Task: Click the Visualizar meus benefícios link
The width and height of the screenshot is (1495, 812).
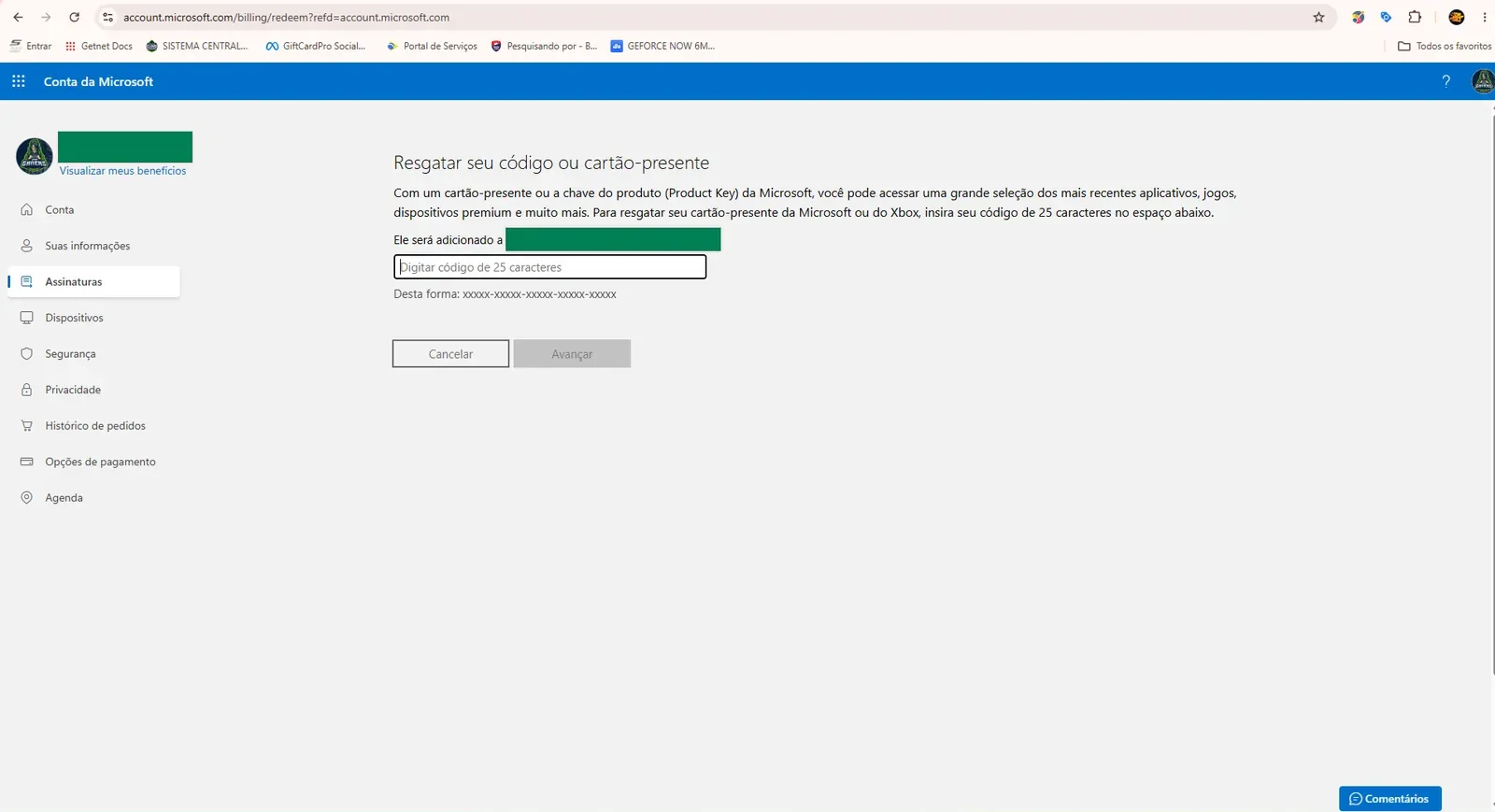Action: pos(122,171)
